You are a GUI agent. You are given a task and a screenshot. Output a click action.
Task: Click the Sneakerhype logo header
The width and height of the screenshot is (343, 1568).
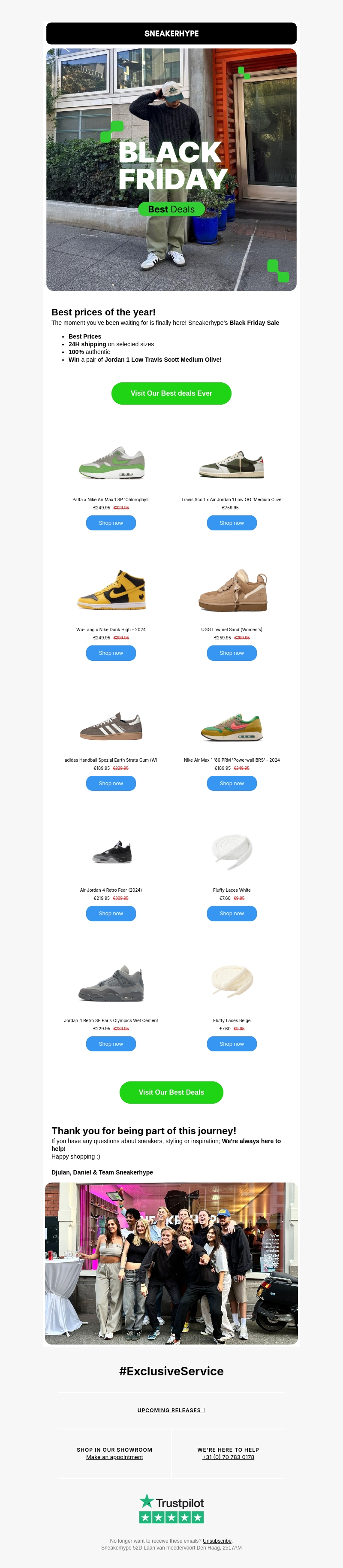[171, 33]
